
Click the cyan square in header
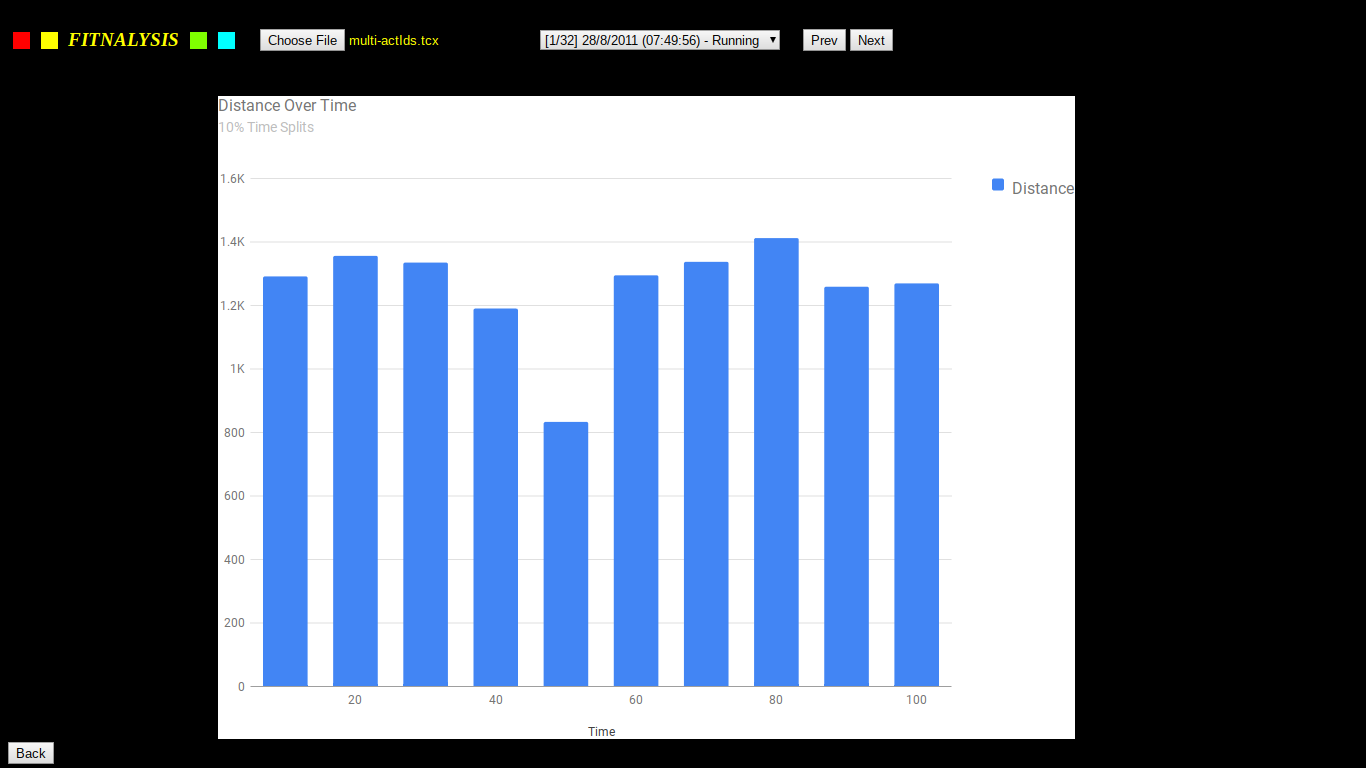[226, 40]
